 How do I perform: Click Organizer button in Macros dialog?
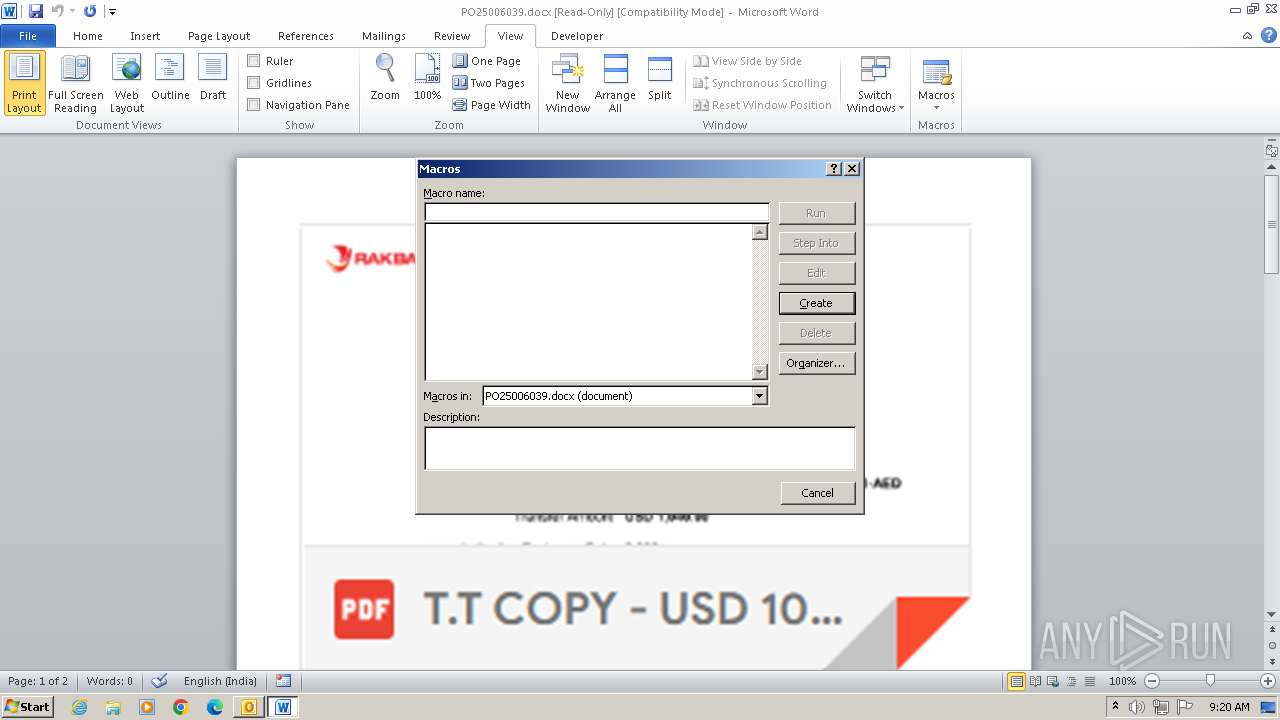point(816,363)
